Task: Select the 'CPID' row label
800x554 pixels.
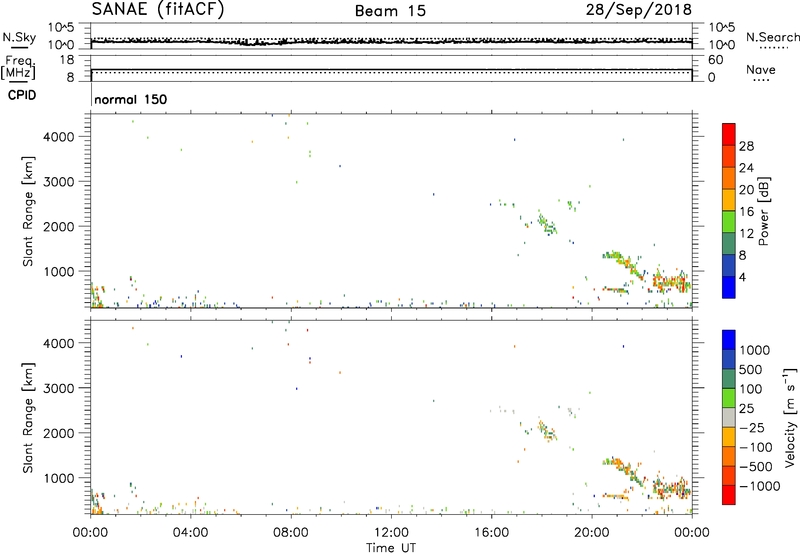Action: pos(22,95)
